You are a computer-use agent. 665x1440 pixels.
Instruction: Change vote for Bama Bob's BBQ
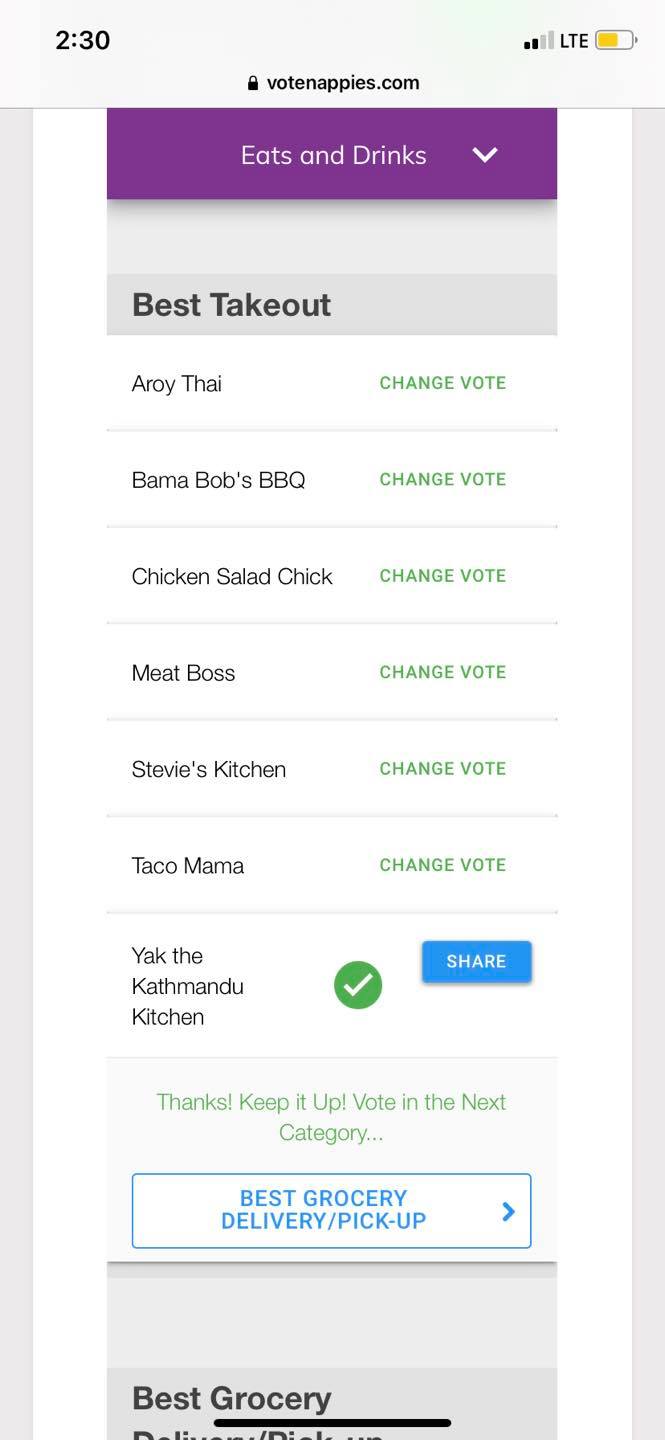[x=443, y=479]
